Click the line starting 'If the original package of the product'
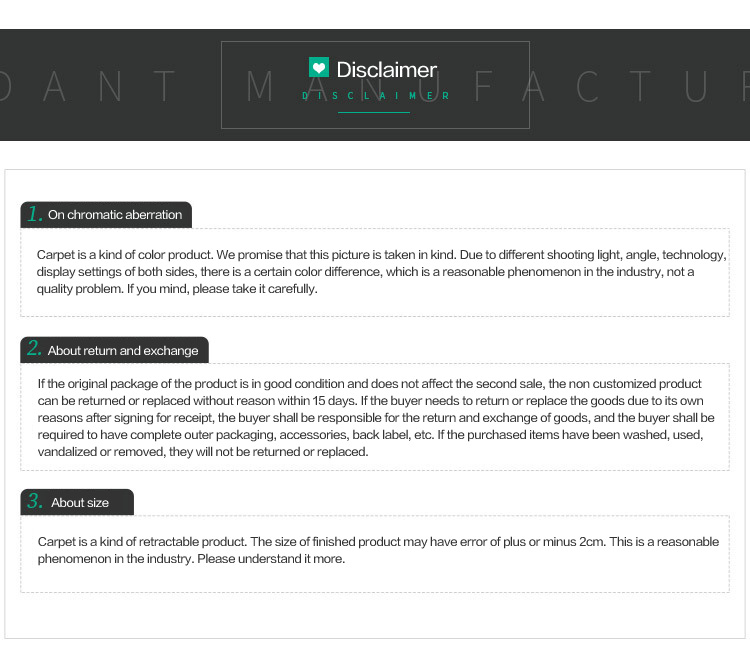750x655 pixels. coord(369,384)
